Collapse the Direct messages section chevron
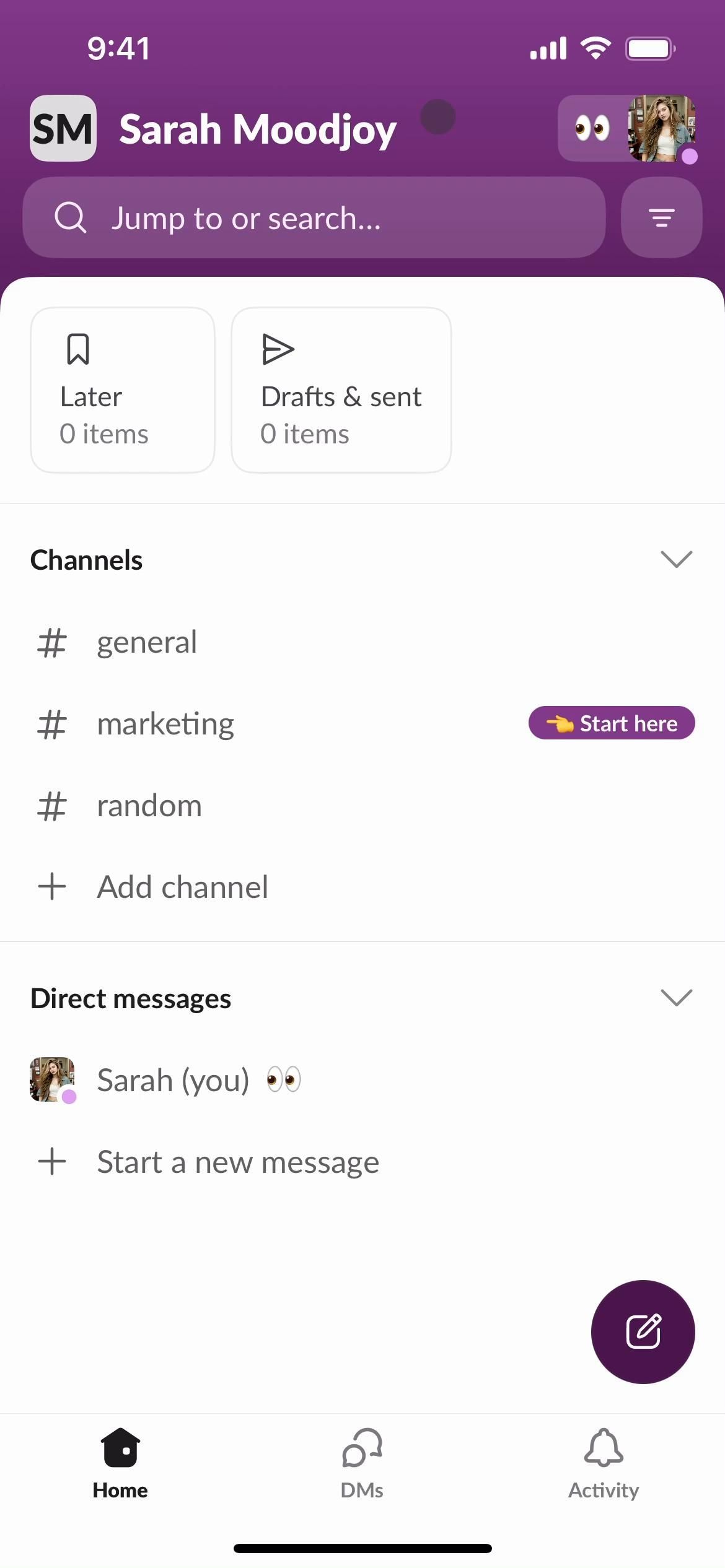 [x=676, y=998]
